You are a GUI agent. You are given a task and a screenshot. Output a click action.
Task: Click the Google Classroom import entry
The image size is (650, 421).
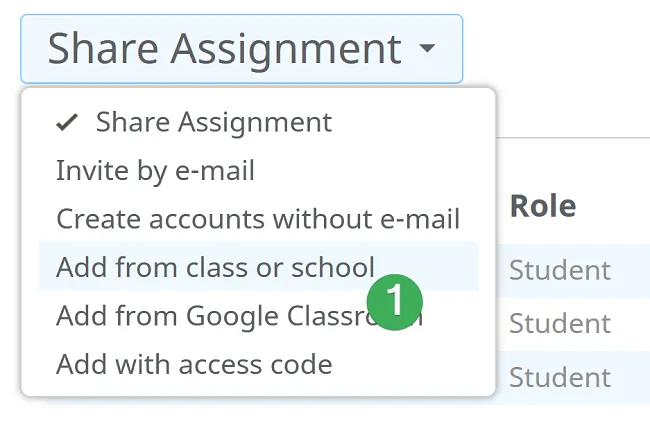pyautogui.click(x=258, y=315)
